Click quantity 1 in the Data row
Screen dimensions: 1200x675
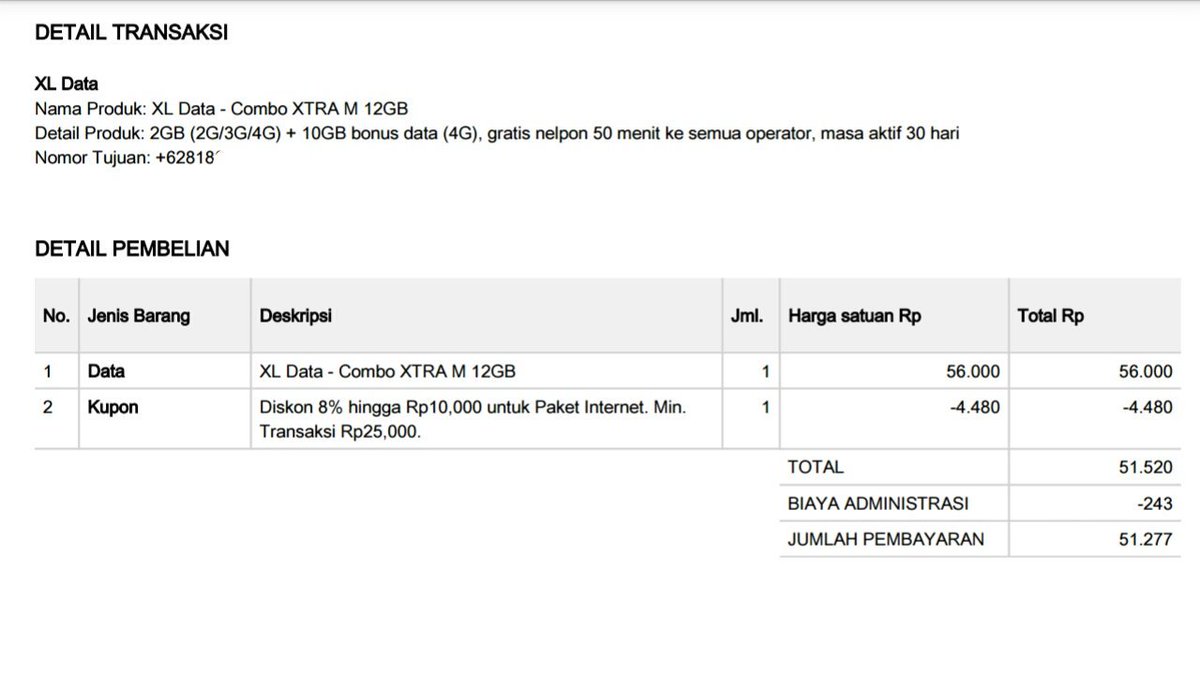[x=765, y=372]
